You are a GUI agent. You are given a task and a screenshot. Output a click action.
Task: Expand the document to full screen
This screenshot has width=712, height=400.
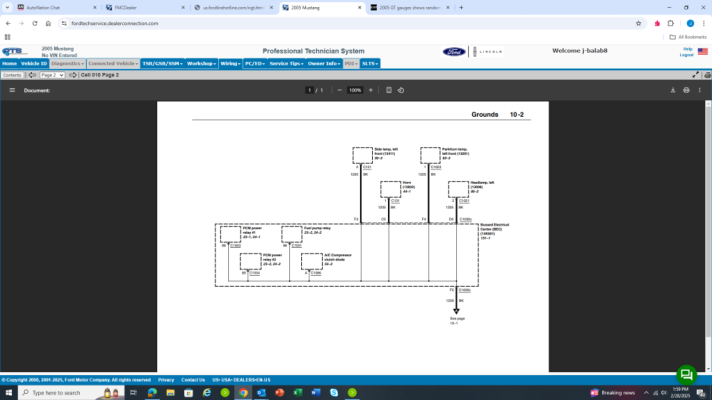coord(696,75)
